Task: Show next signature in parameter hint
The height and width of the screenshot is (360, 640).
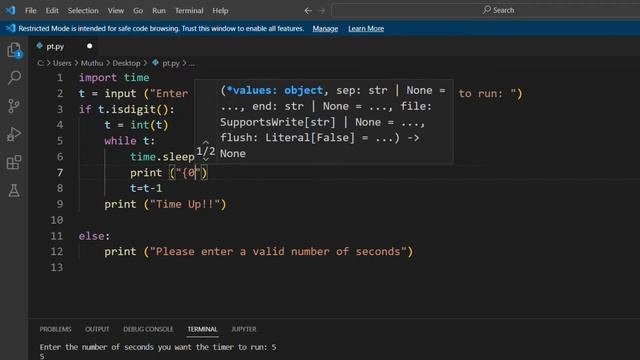Action: pos(206,159)
